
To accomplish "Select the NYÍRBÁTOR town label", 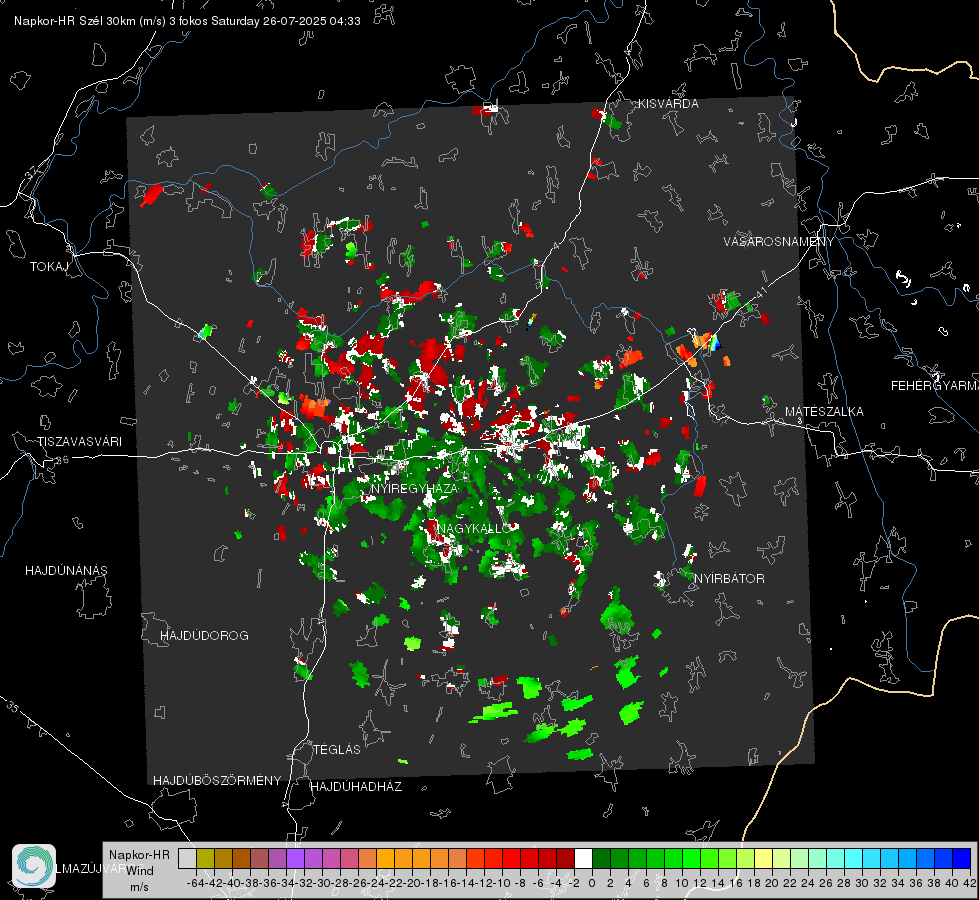I will (x=729, y=579).
